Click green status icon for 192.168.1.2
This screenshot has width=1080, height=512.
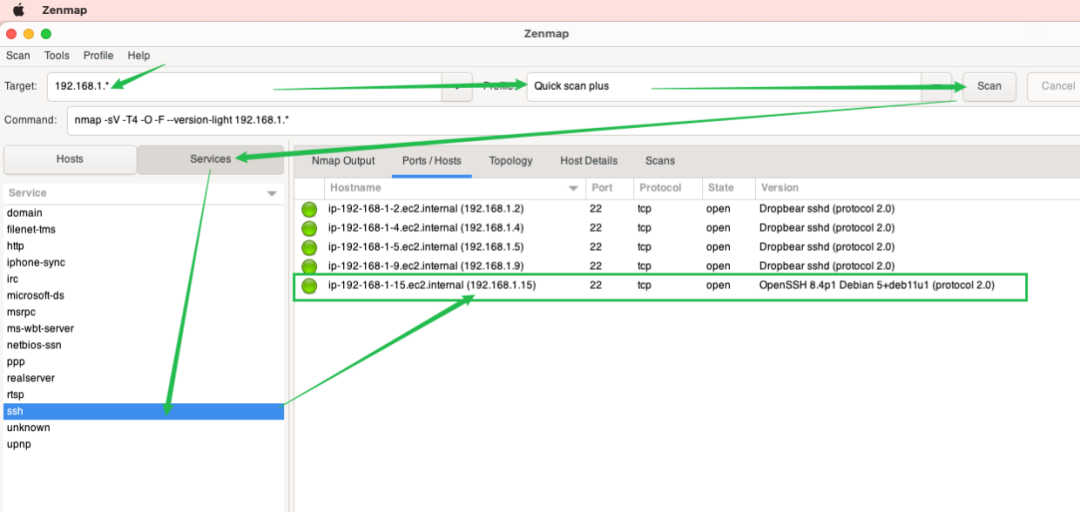[x=309, y=209]
